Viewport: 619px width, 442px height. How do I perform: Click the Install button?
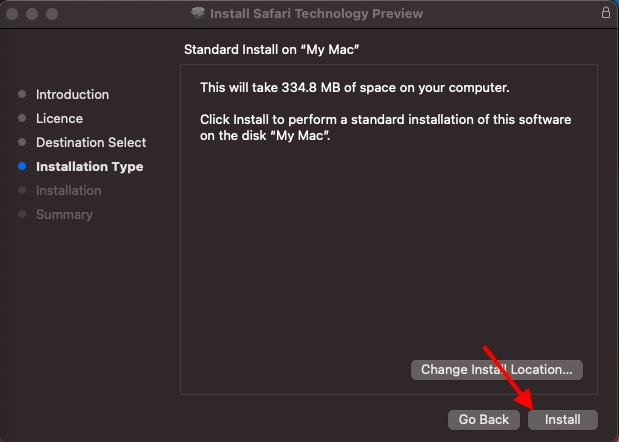(x=563, y=420)
